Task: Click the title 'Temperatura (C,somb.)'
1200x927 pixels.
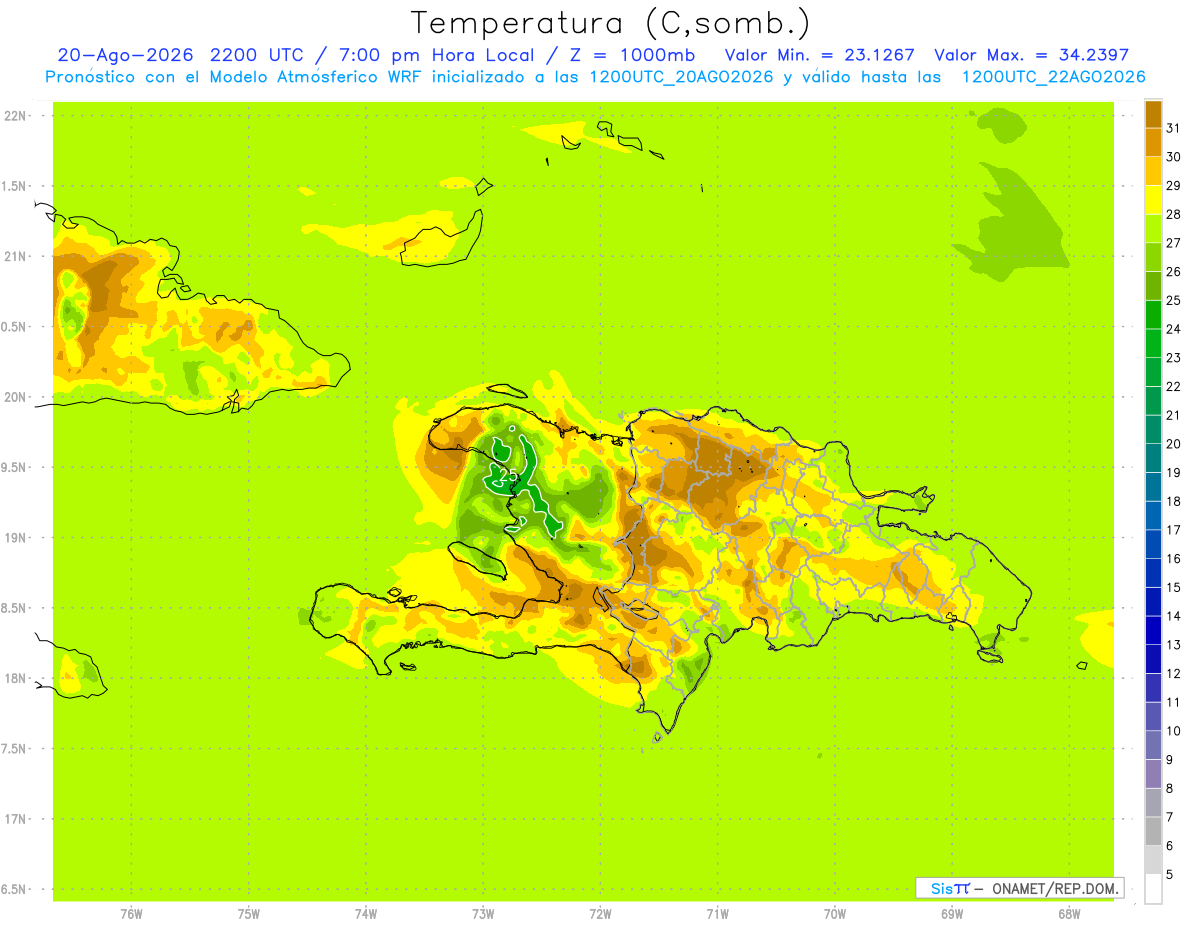Action: click(x=610, y=23)
